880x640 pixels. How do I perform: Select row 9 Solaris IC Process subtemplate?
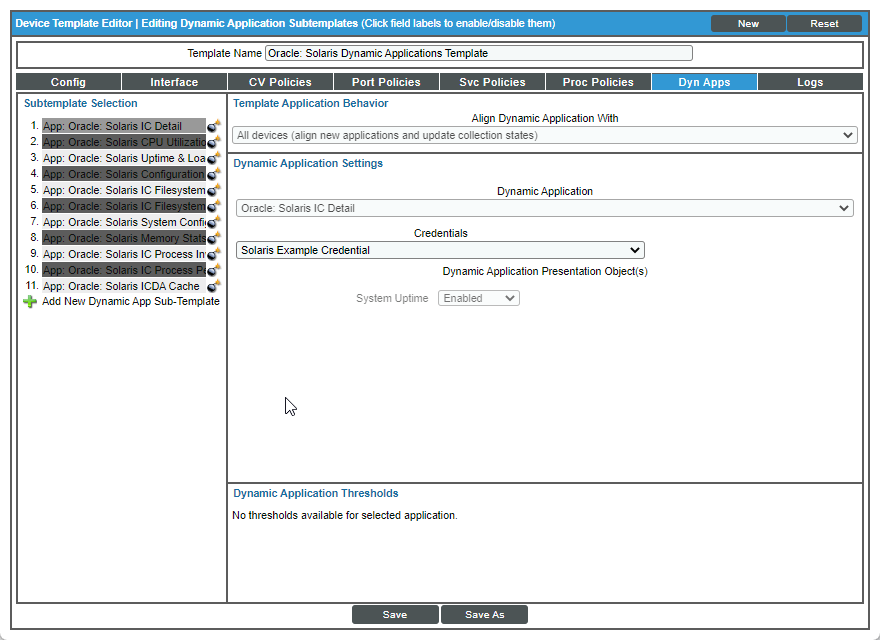coord(124,254)
